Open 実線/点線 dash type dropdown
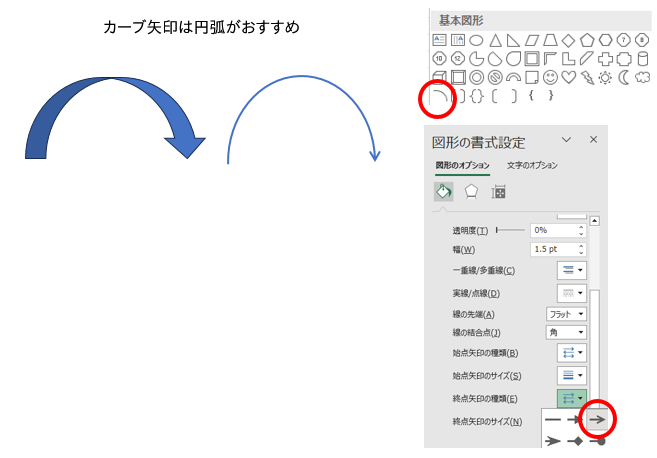The width and height of the screenshot is (657, 458). coord(572,293)
